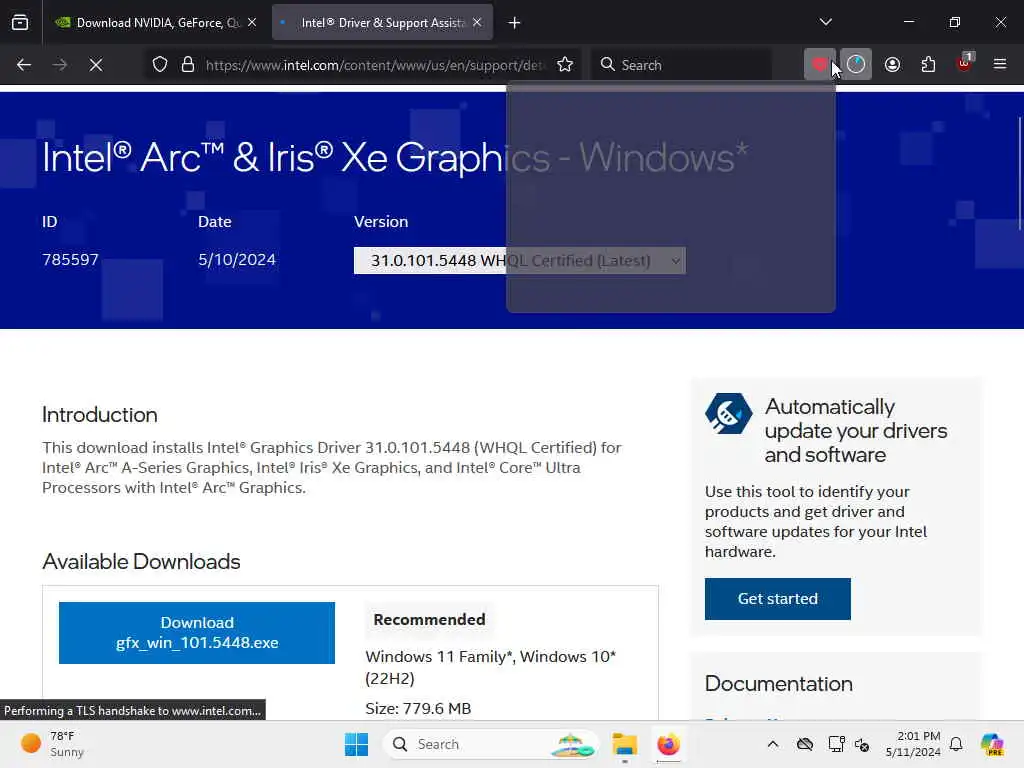Open the Extensions puzzle piece menu

coord(928,65)
